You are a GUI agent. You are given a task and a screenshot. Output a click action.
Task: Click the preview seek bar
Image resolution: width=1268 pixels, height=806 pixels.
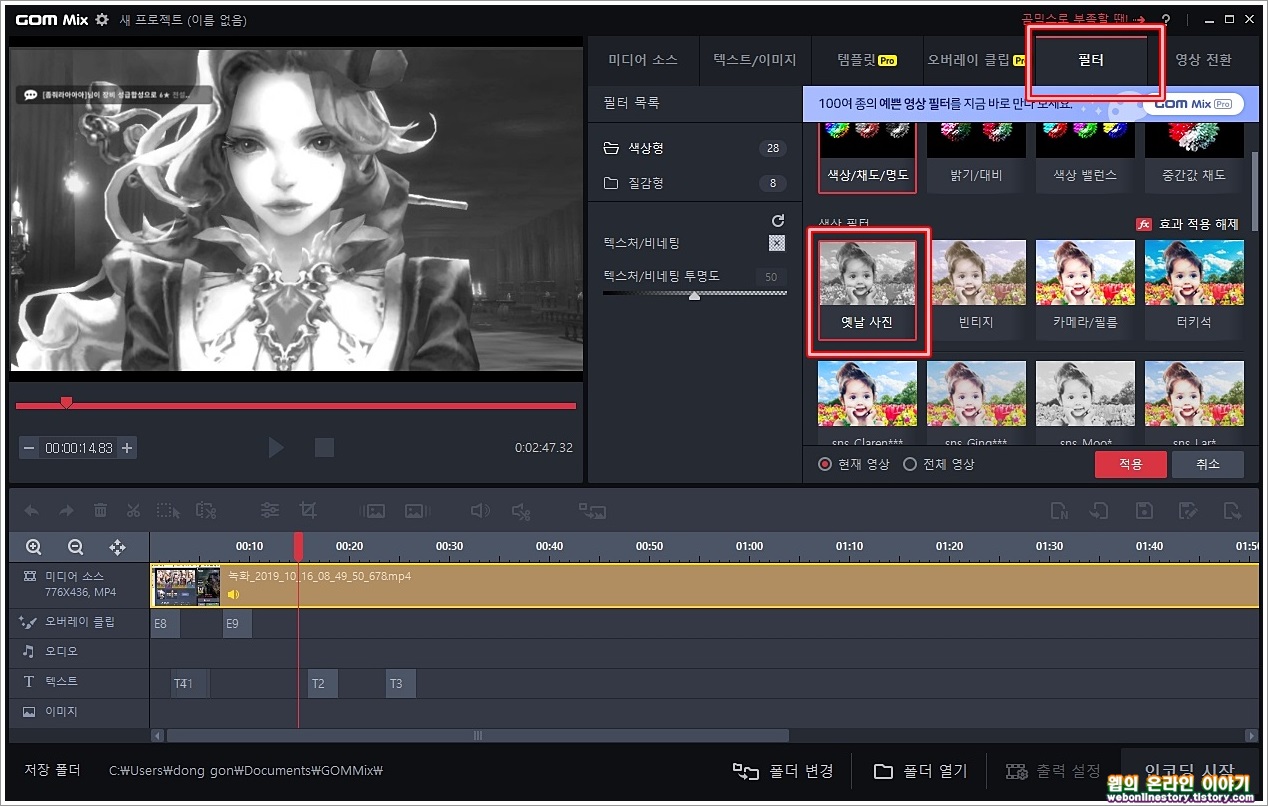(x=296, y=405)
